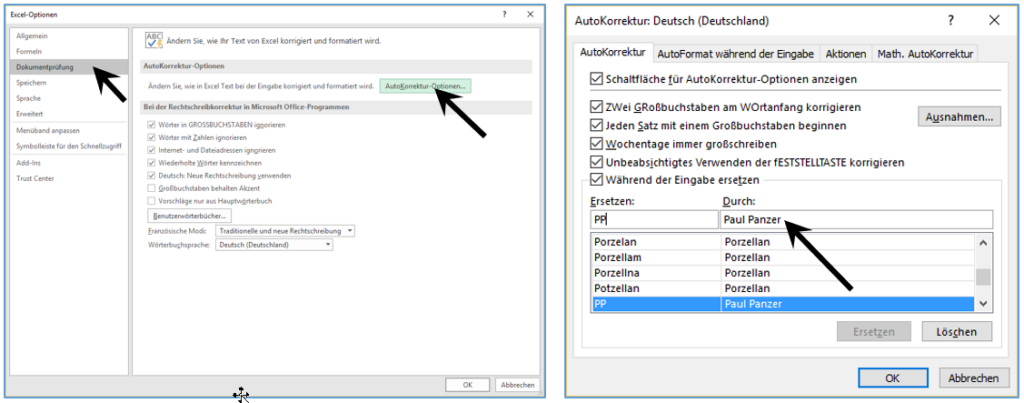Switch to the AutoKorrektur tab
Viewport: 1024px width, 403px height.
pyautogui.click(x=613, y=53)
